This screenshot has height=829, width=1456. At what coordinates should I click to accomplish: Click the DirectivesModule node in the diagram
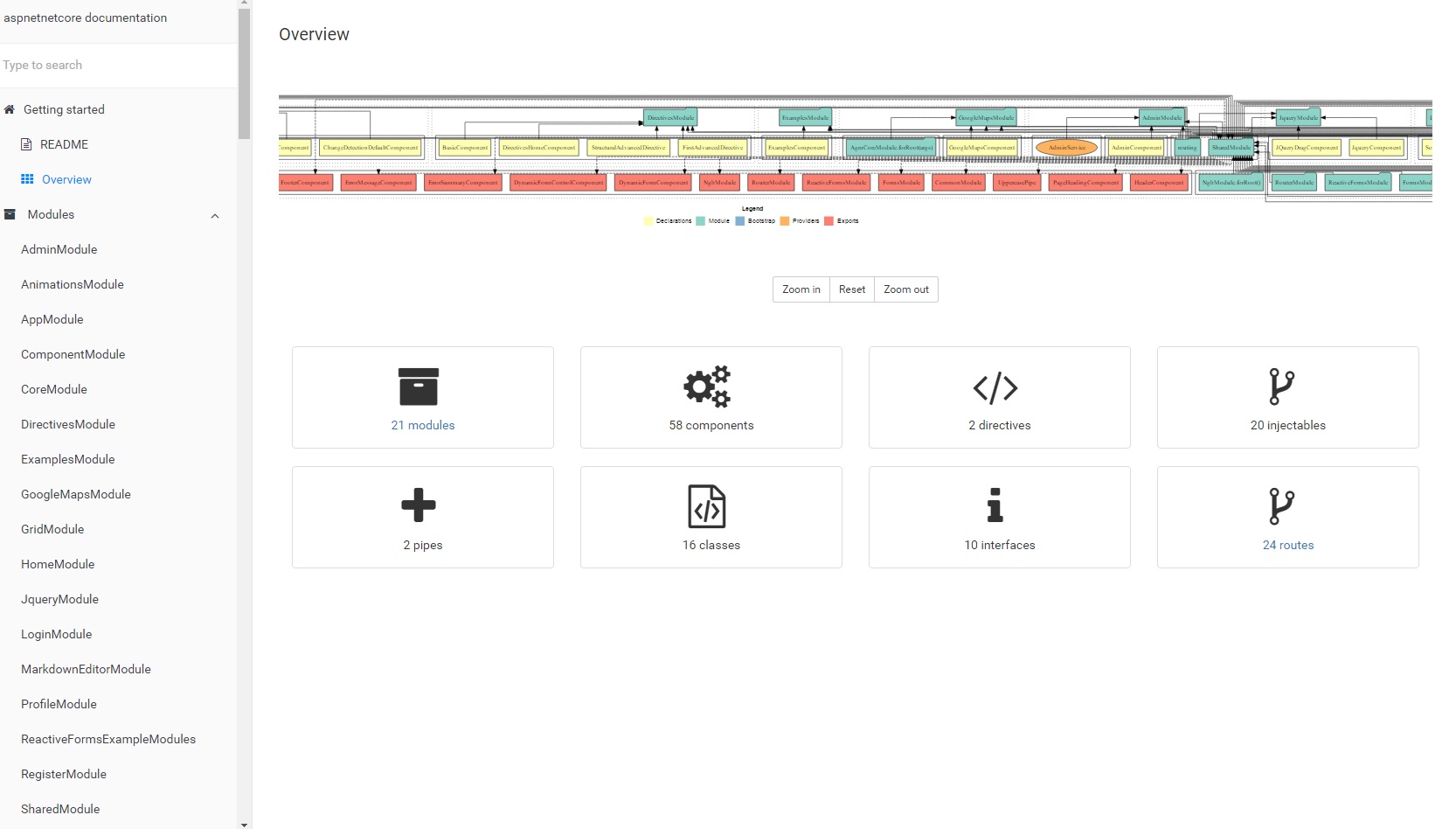pyautogui.click(x=670, y=117)
